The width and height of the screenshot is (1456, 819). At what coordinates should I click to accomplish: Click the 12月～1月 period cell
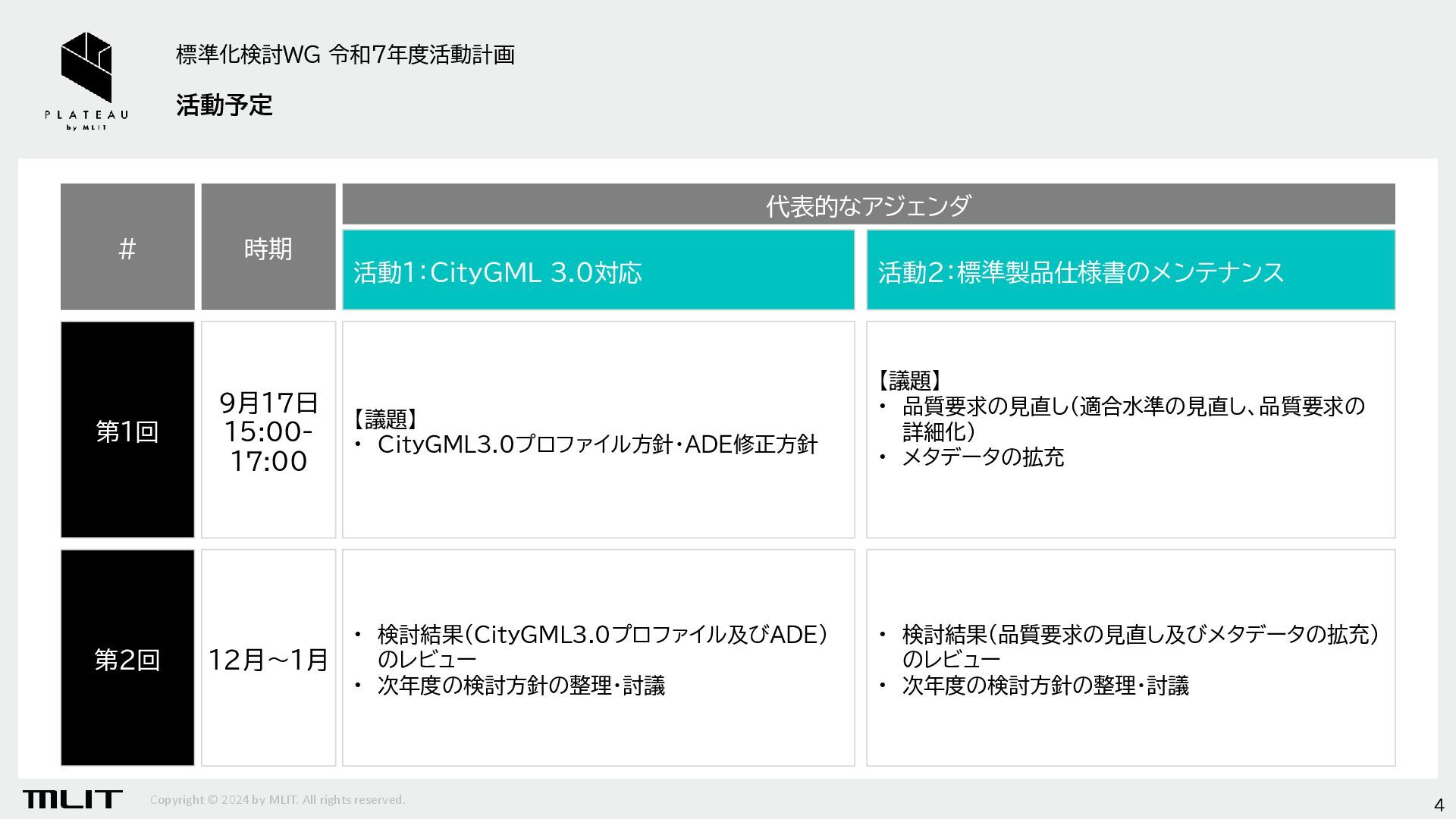coord(268,659)
